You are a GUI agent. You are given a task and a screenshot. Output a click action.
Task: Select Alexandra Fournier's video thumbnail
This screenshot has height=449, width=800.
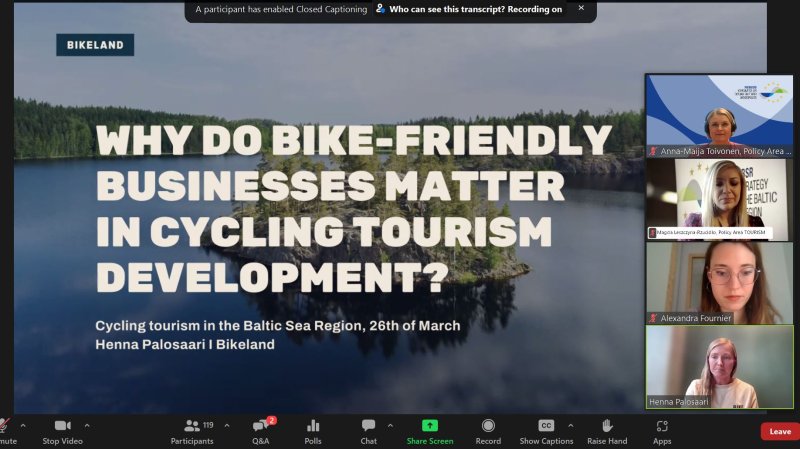point(718,283)
